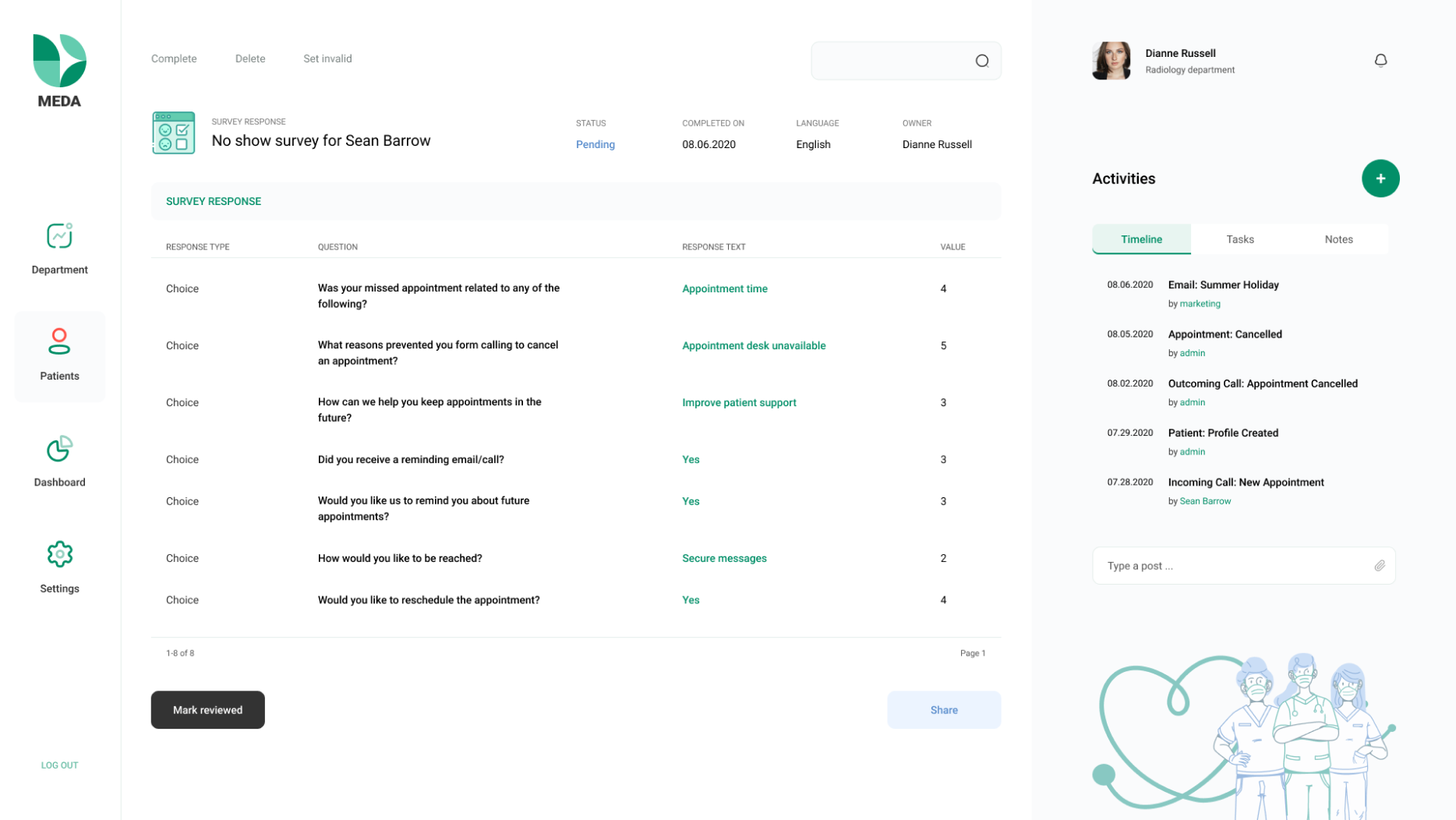The image size is (1456, 820).
Task: Click the MEDA logo icon
Action: [x=59, y=61]
